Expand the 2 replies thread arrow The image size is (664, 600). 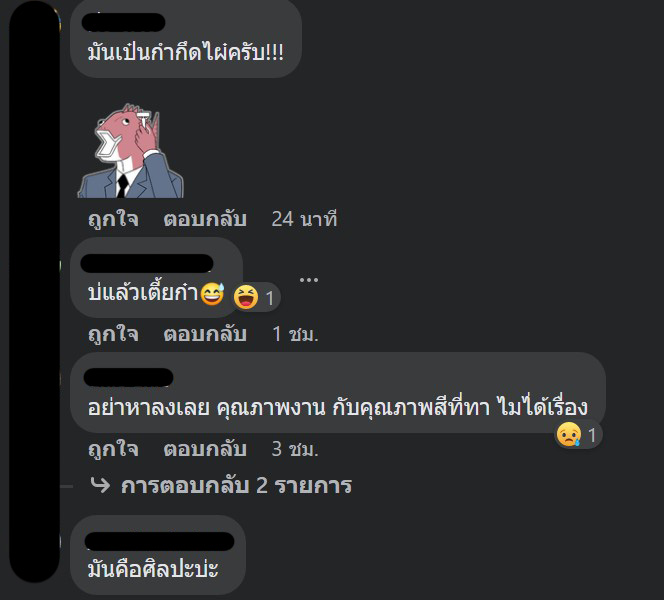tap(100, 485)
